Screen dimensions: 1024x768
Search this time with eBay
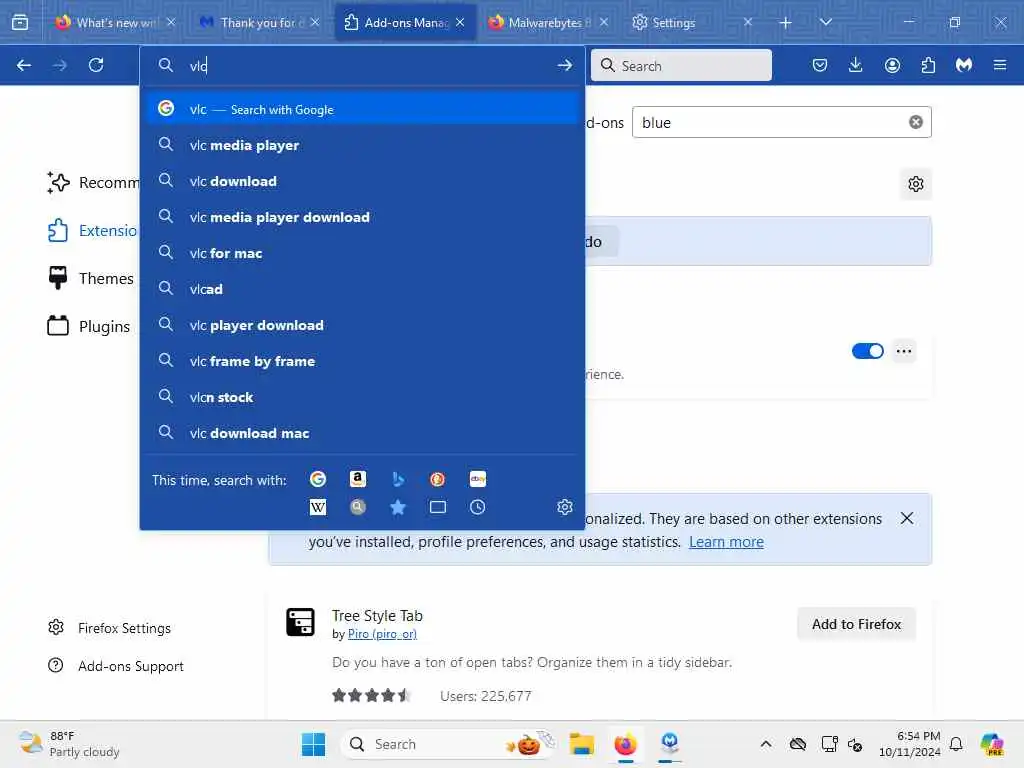(477, 479)
